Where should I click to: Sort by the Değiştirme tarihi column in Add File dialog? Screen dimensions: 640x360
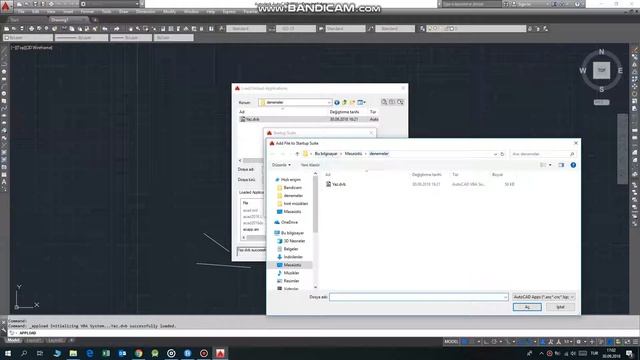pyautogui.click(x=427, y=175)
